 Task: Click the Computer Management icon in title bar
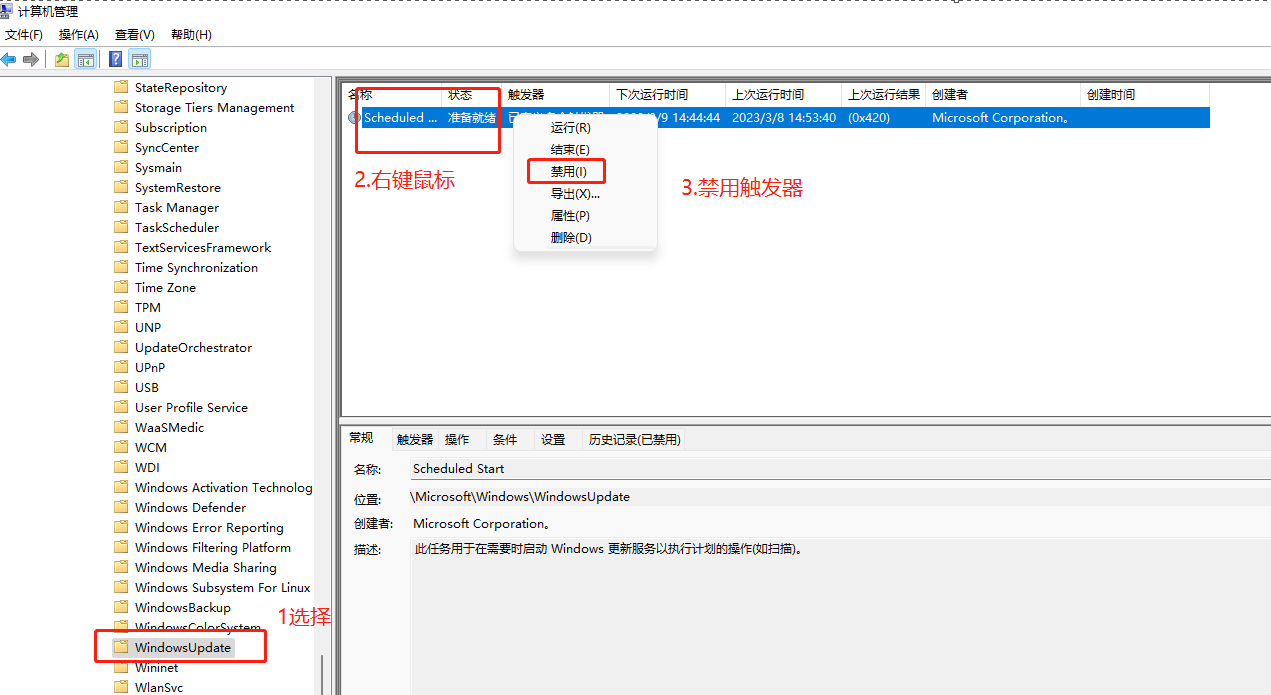pyautogui.click(x=7, y=10)
